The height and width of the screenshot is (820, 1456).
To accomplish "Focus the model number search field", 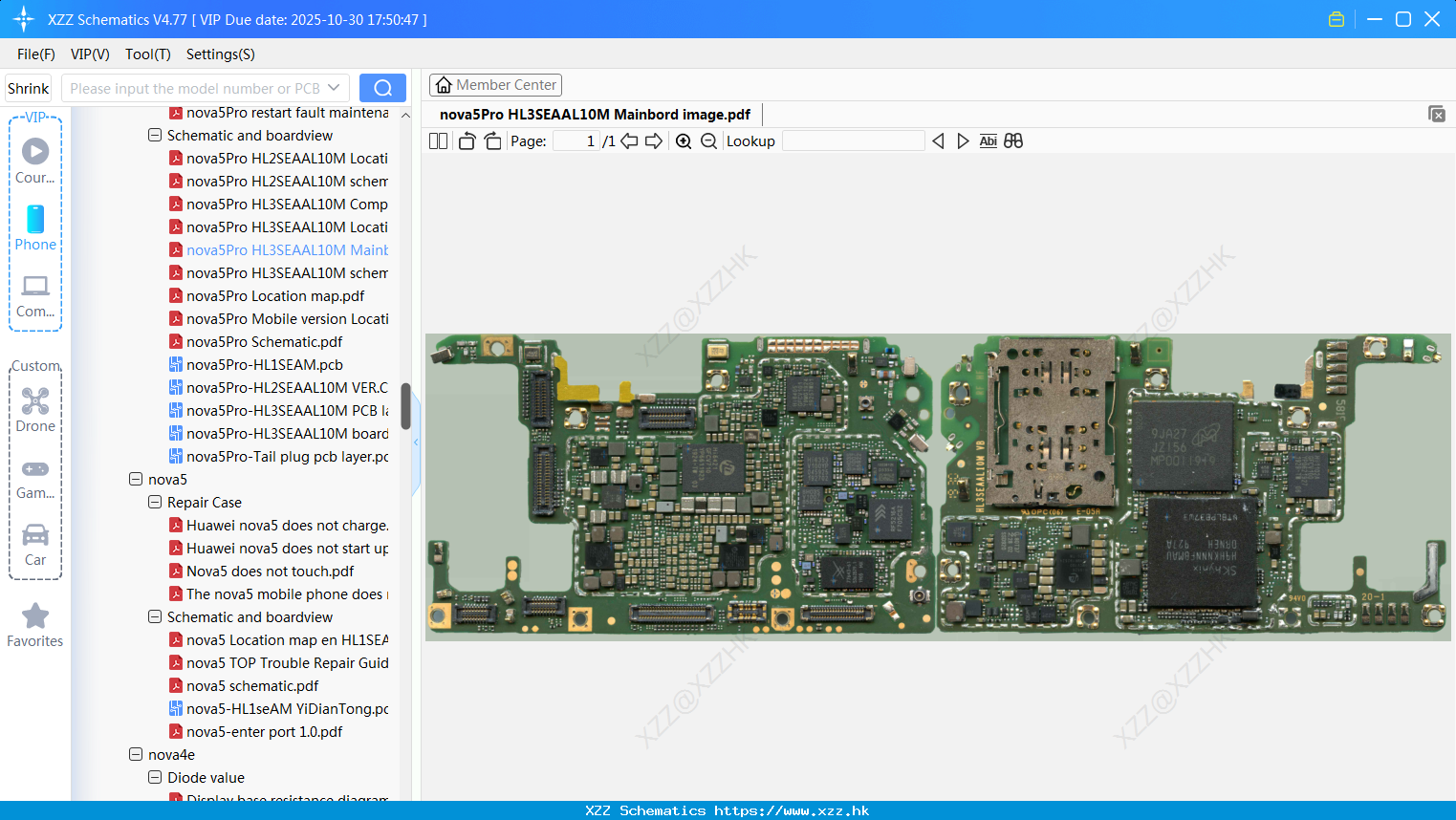I will [196, 88].
